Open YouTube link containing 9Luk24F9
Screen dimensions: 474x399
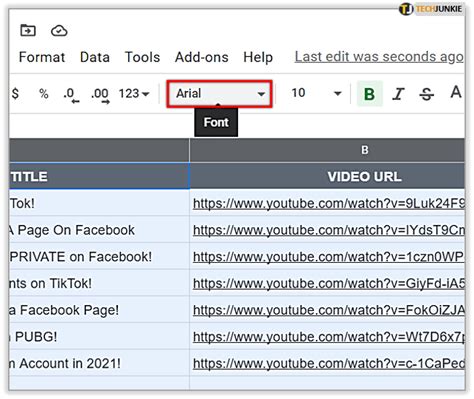coord(328,203)
